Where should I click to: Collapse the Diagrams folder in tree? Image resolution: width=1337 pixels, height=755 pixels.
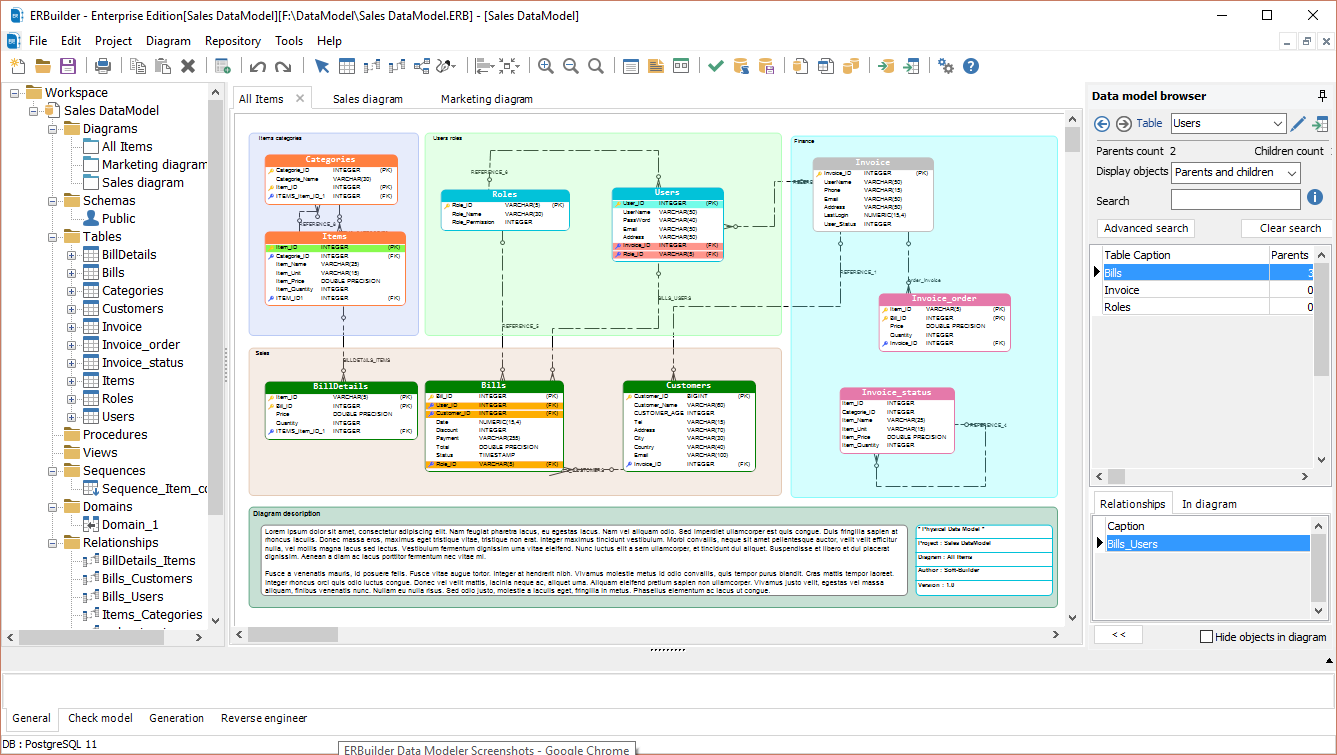tap(53, 129)
